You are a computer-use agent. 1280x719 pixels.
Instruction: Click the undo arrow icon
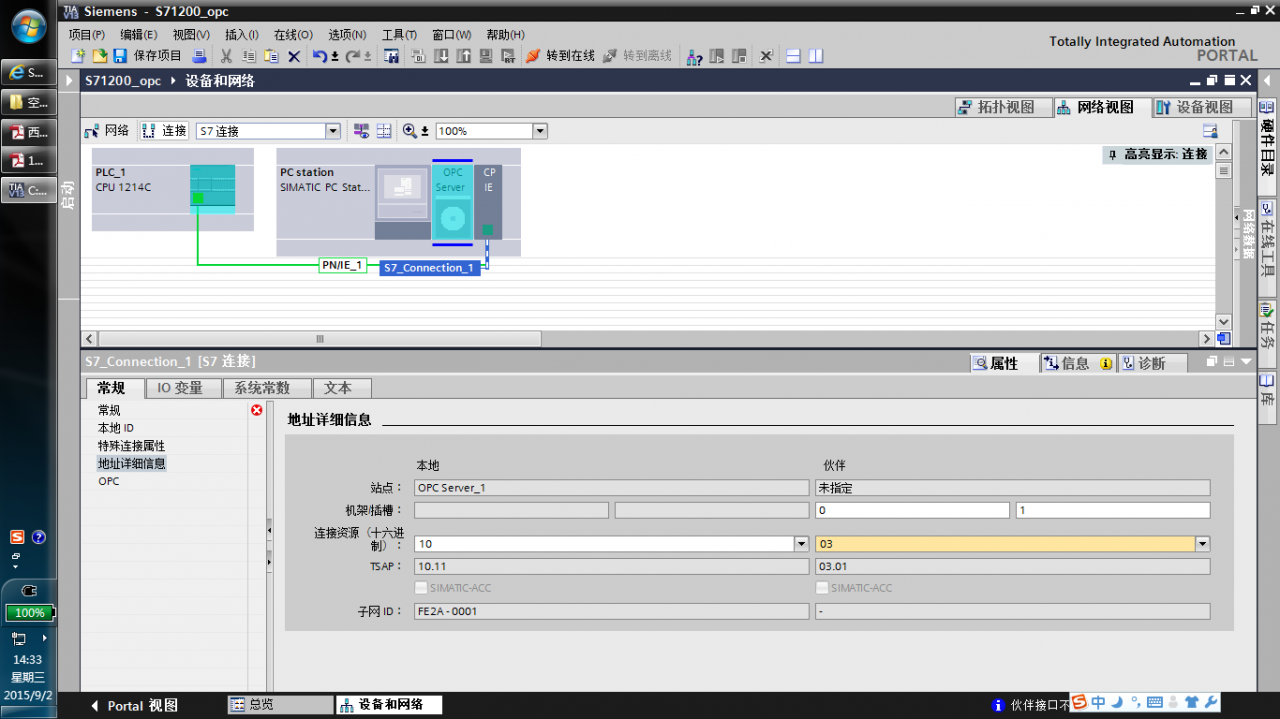pyautogui.click(x=320, y=56)
